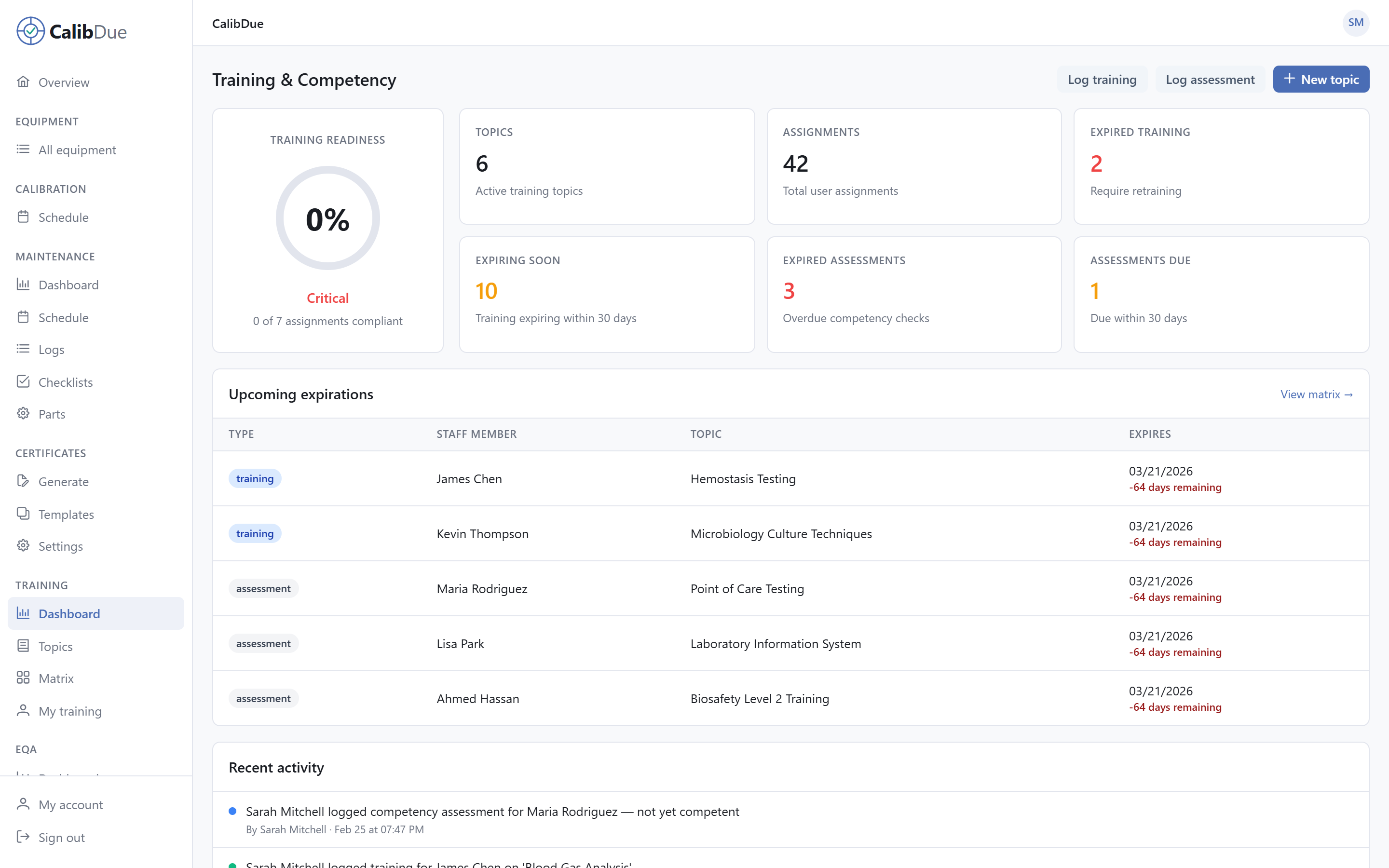Click assessment badge in Lisa Park row
The height and width of the screenshot is (868, 1389).
tap(263, 644)
